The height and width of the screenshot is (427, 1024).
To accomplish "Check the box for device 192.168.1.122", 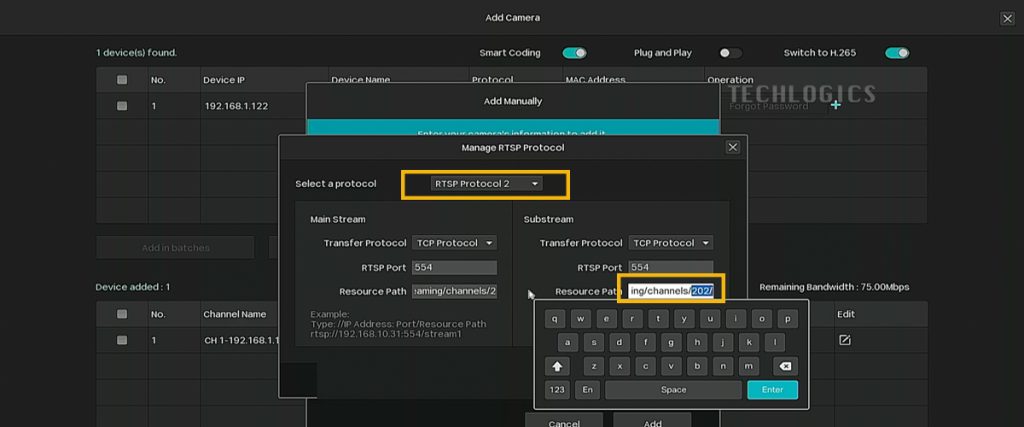I will pos(122,105).
